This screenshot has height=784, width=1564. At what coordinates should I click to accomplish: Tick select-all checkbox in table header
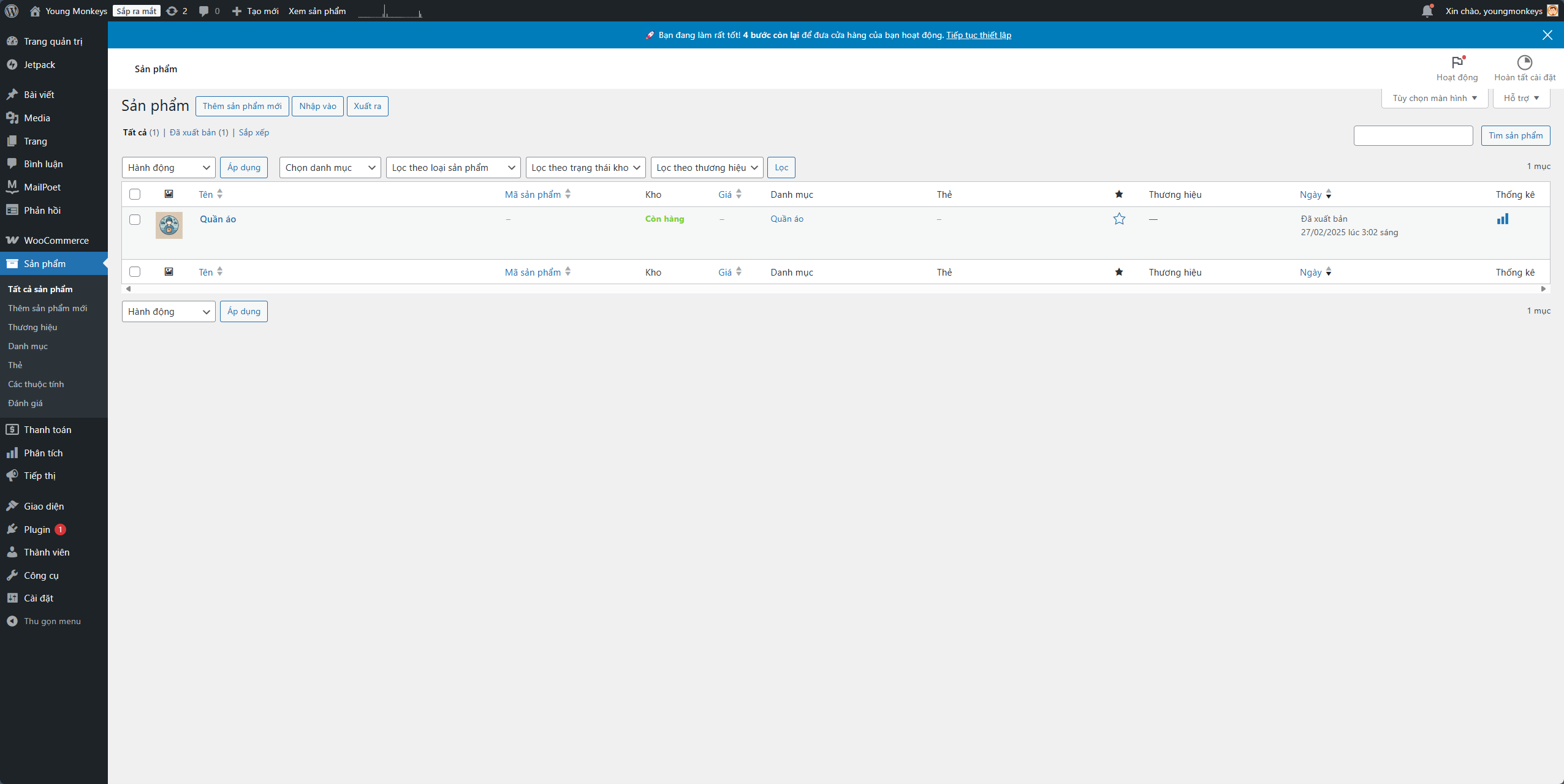click(x=135, y=194)
